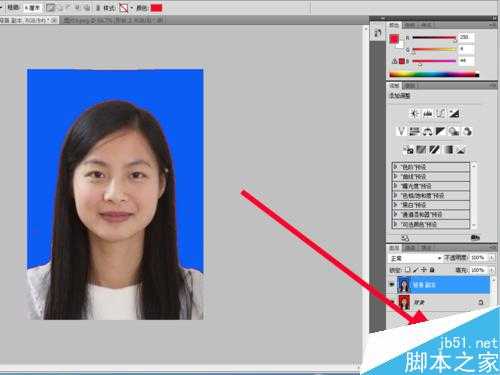Image resolution: width=500 pixels, height=375 pixels.
Task: Open the Color panel flyout menu
Action: coord(493,25)
